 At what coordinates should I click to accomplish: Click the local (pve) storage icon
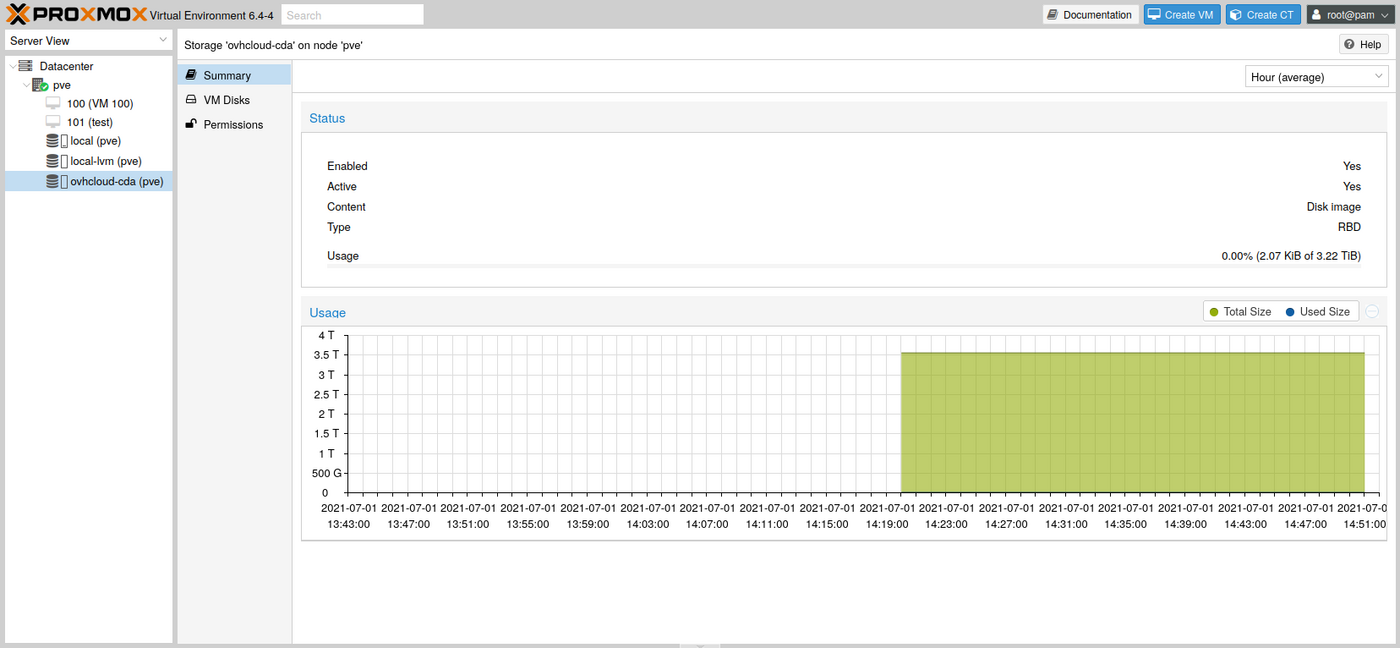(x=56, y=141)
